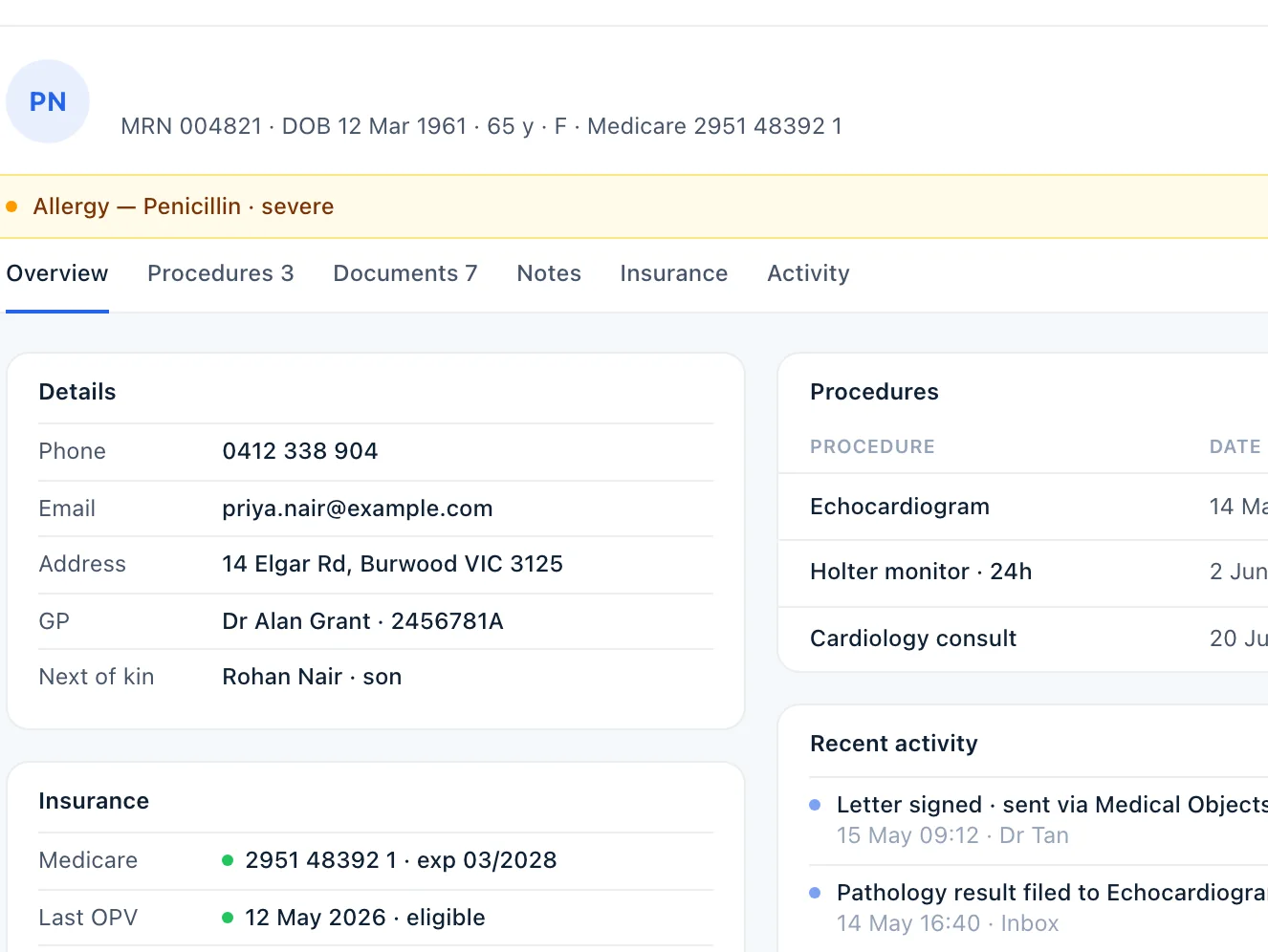Switch to the Activity tab
1268x952 pixels.
click(x=808, y=273)
